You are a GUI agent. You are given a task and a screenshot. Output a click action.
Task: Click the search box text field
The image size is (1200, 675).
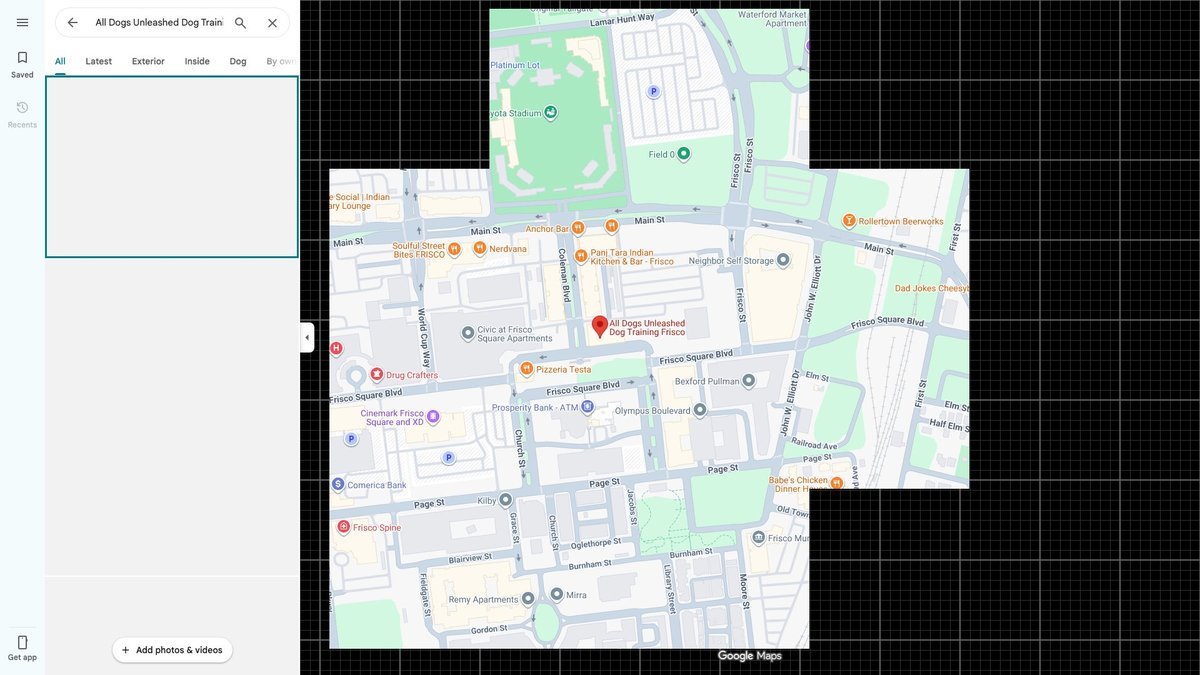pos(158,22)
